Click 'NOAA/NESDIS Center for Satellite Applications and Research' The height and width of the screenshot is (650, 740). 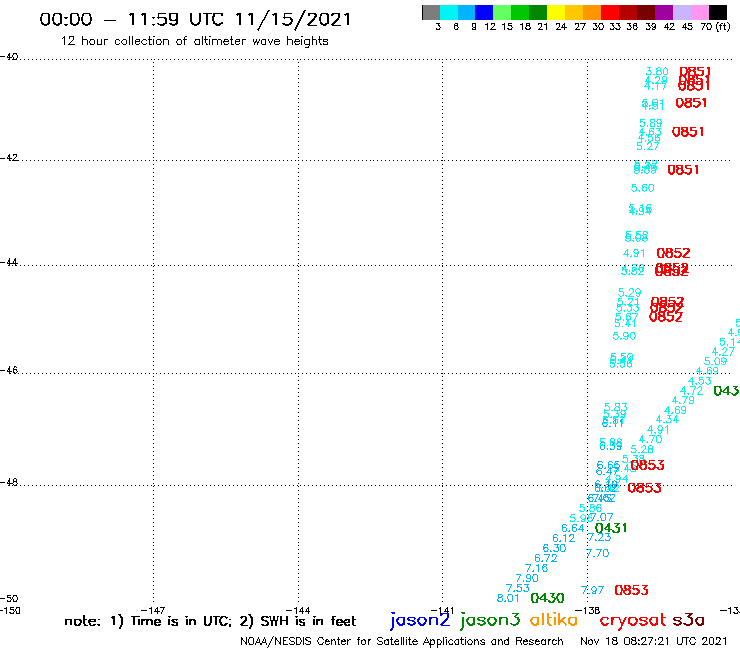coord(402,642)
